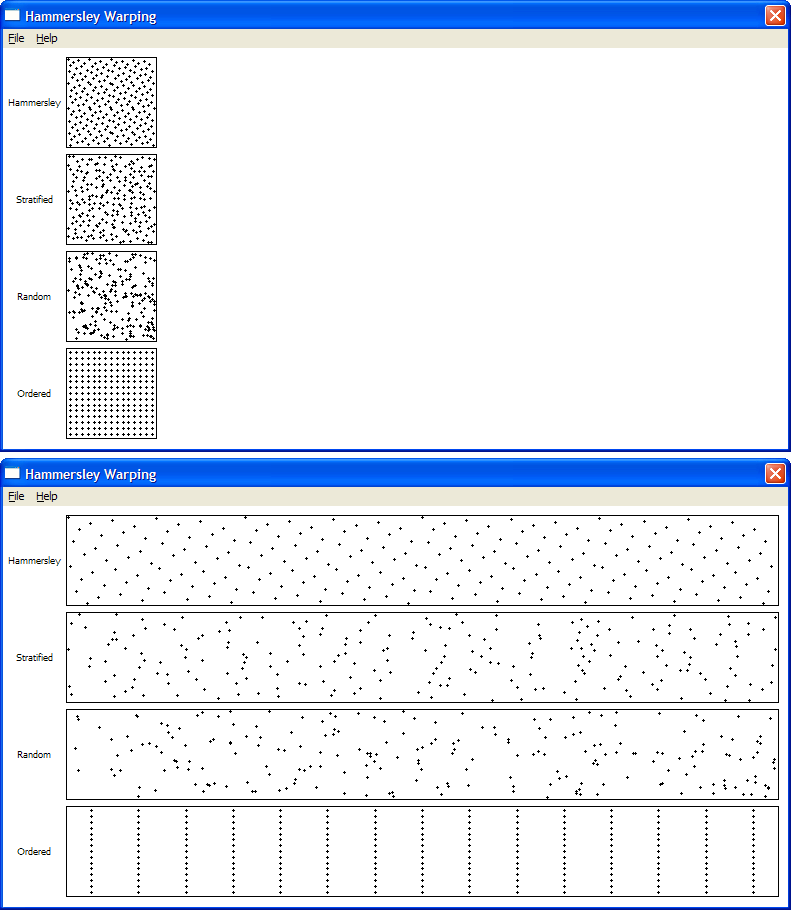Image resolution: width=791 pixels, height=910 pixels.
Task: Click bottom window title text Hammersley Warping
Action: coord(91,474)
